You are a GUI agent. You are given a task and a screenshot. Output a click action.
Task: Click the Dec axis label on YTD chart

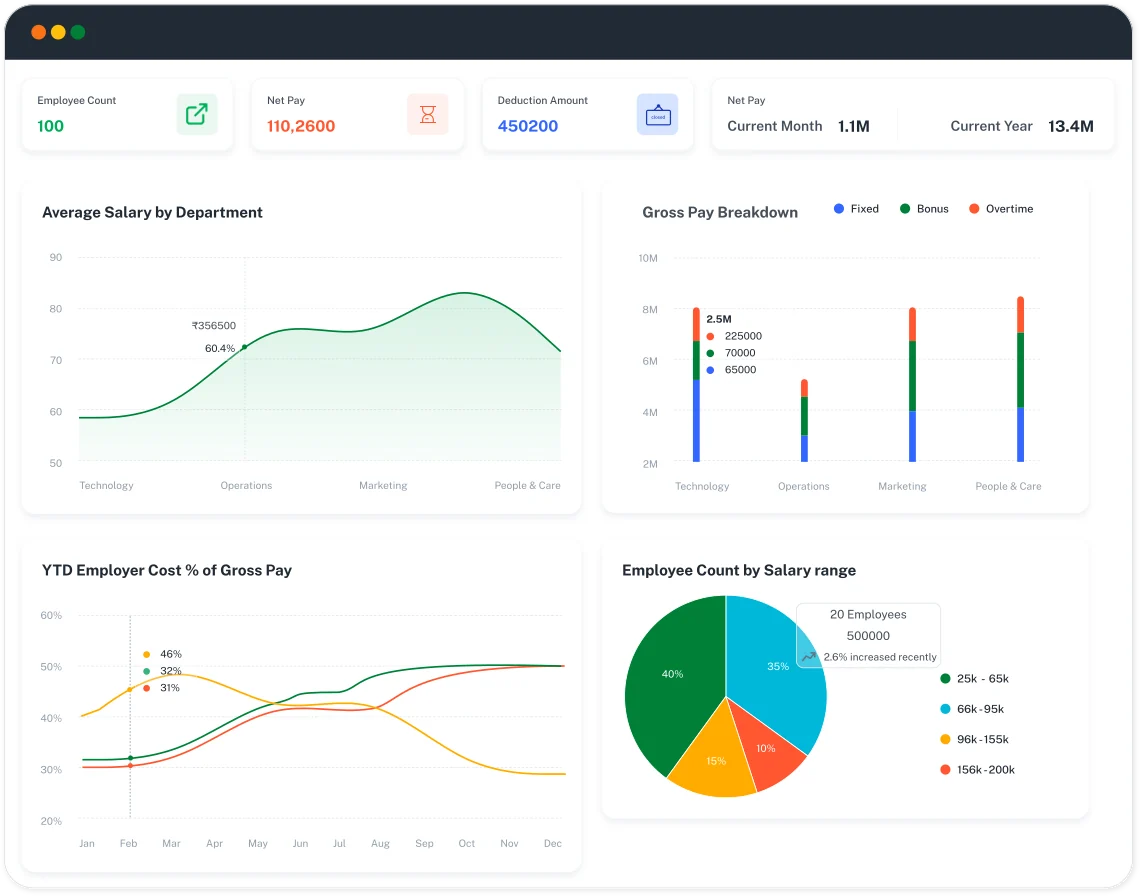(553, 844)
